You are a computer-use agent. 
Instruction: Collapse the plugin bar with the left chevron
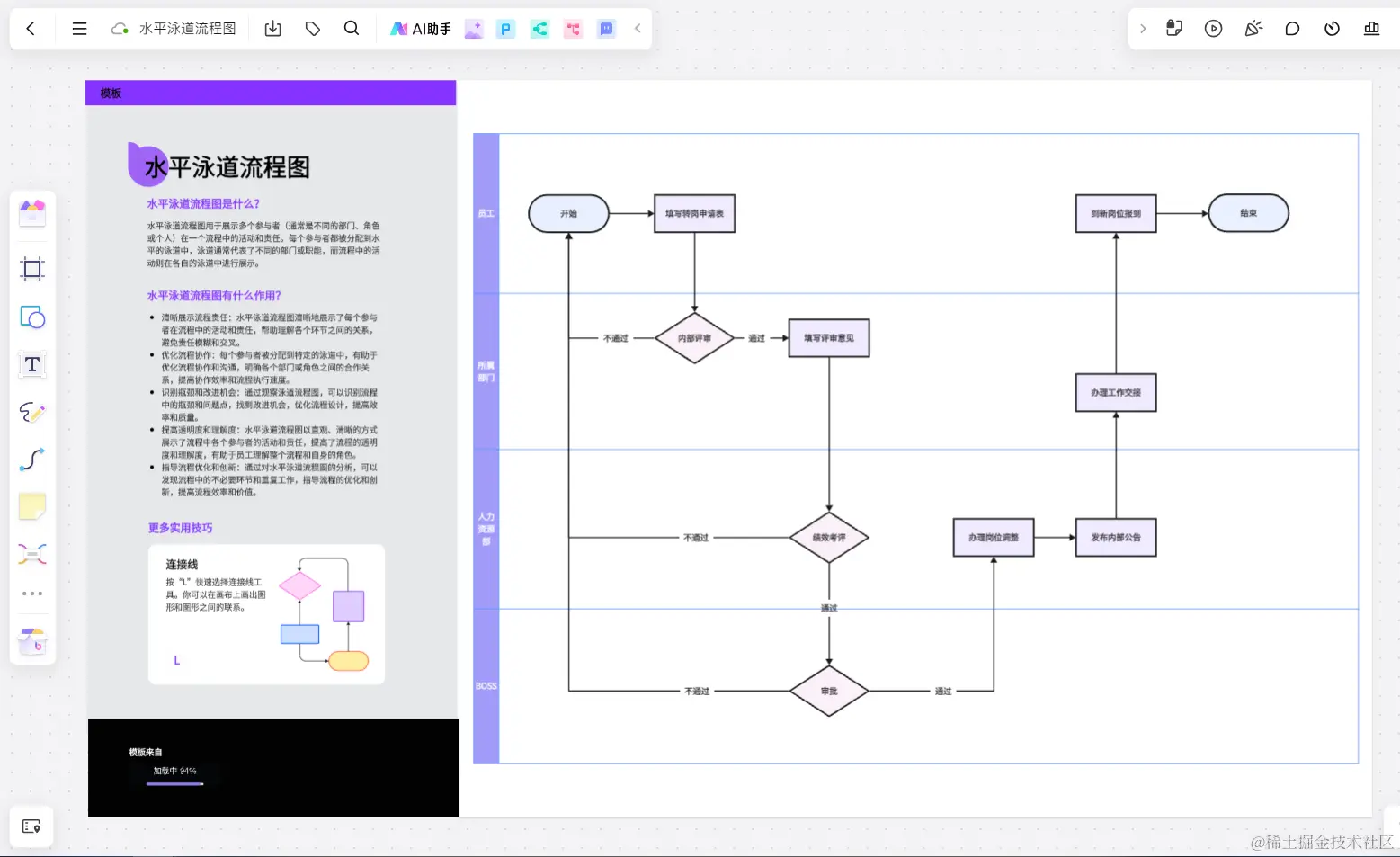tap(637, 28)
